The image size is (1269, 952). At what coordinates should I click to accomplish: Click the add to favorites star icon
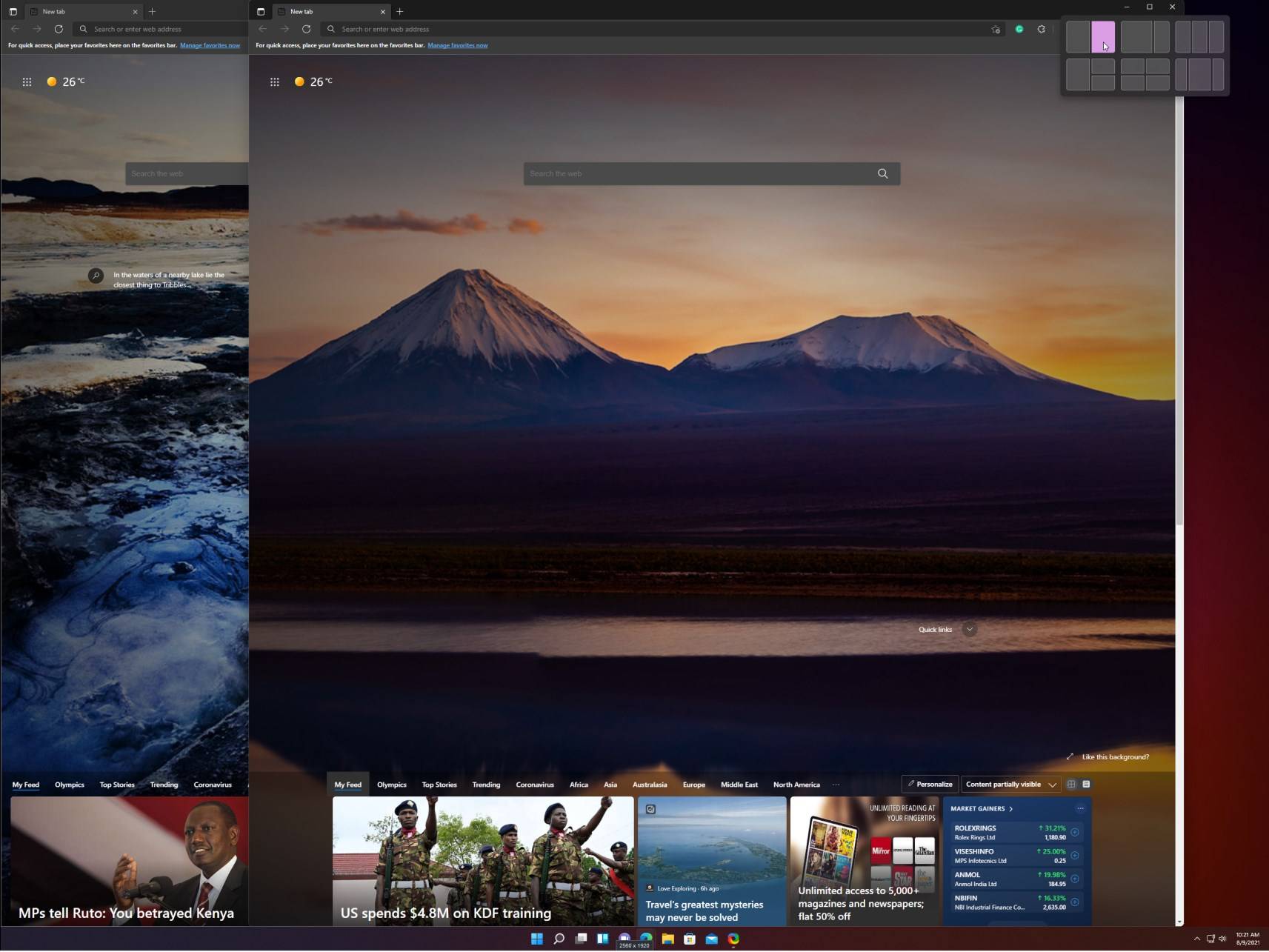[996, 30]
